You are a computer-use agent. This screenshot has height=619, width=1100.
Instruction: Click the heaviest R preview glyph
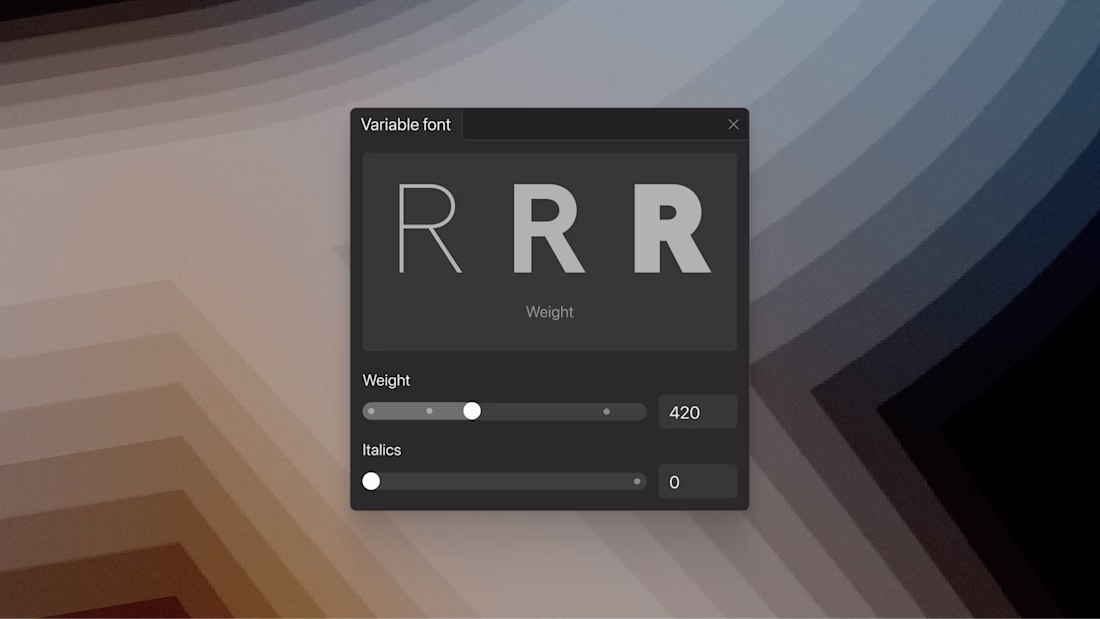click(x=671, y=228)
